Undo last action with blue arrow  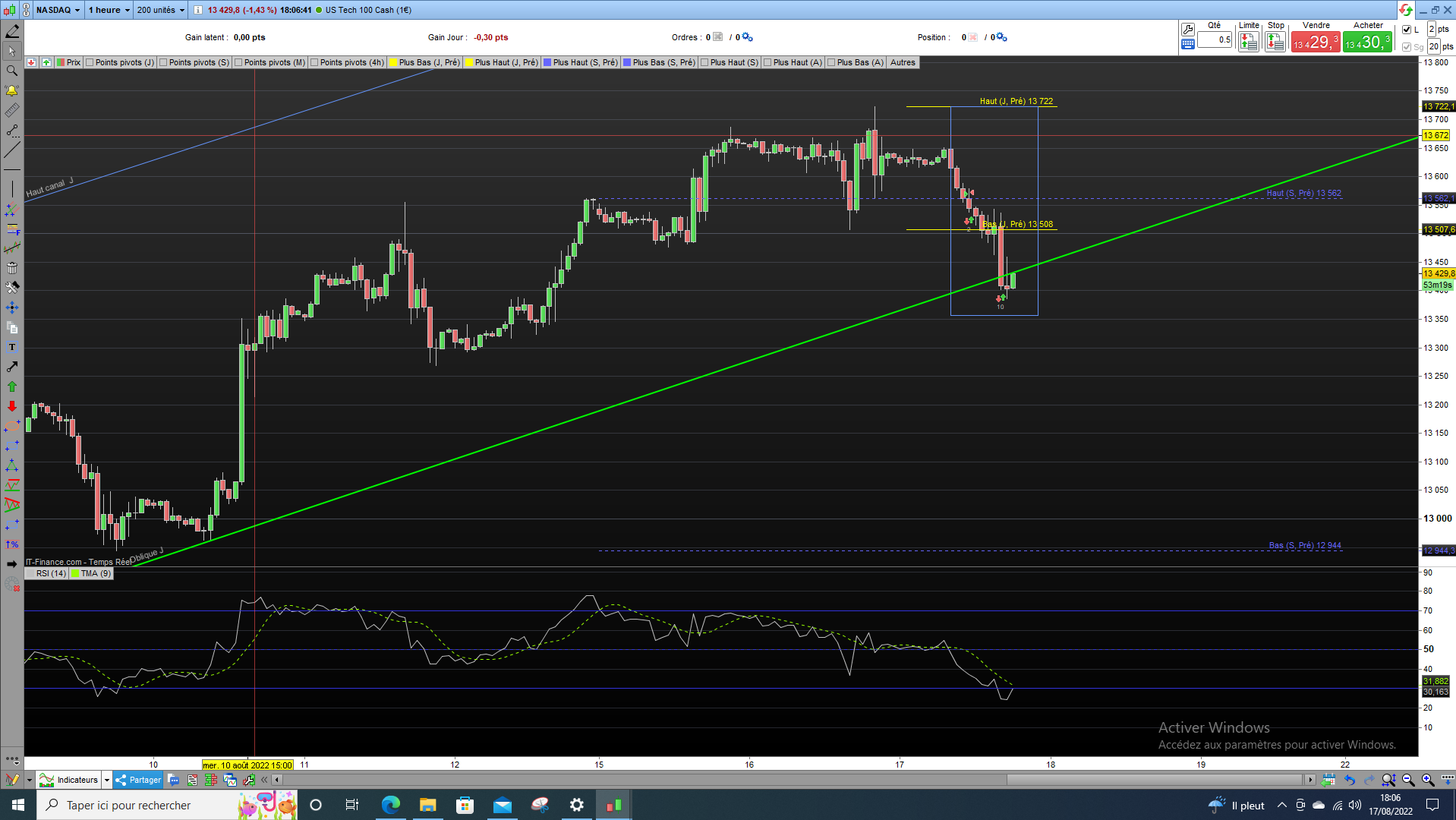pos(1349,780)
